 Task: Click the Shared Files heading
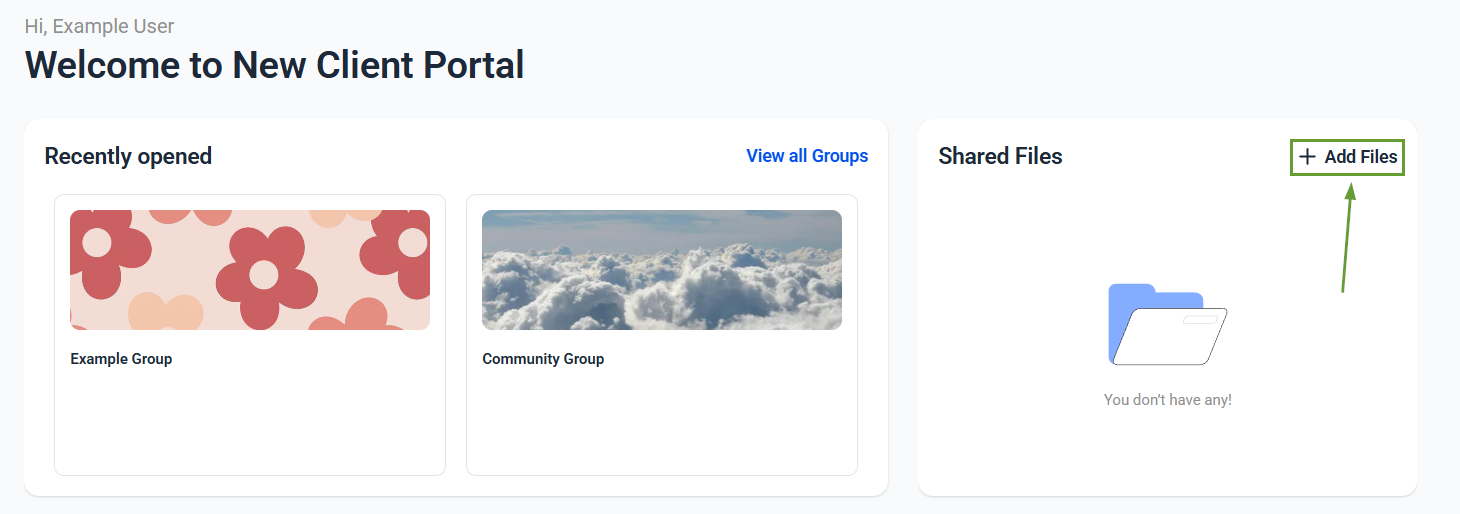(x=1000, y=156)
